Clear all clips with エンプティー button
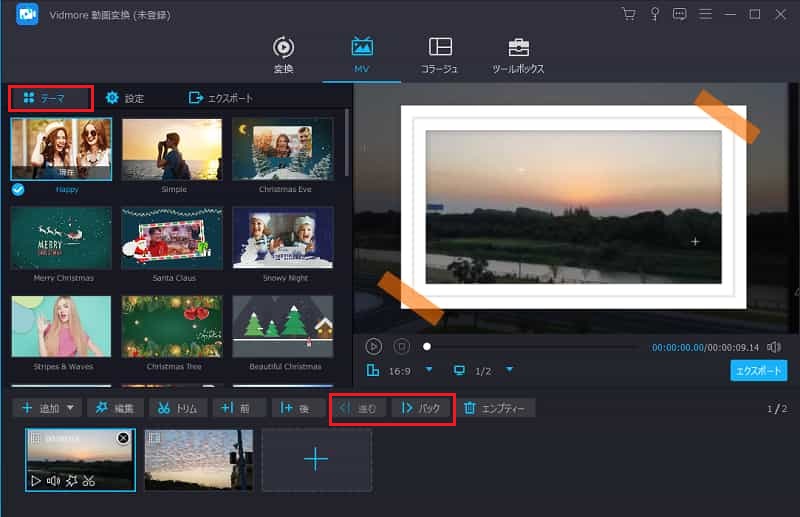The image size is (800, 517). coord(495,408)
